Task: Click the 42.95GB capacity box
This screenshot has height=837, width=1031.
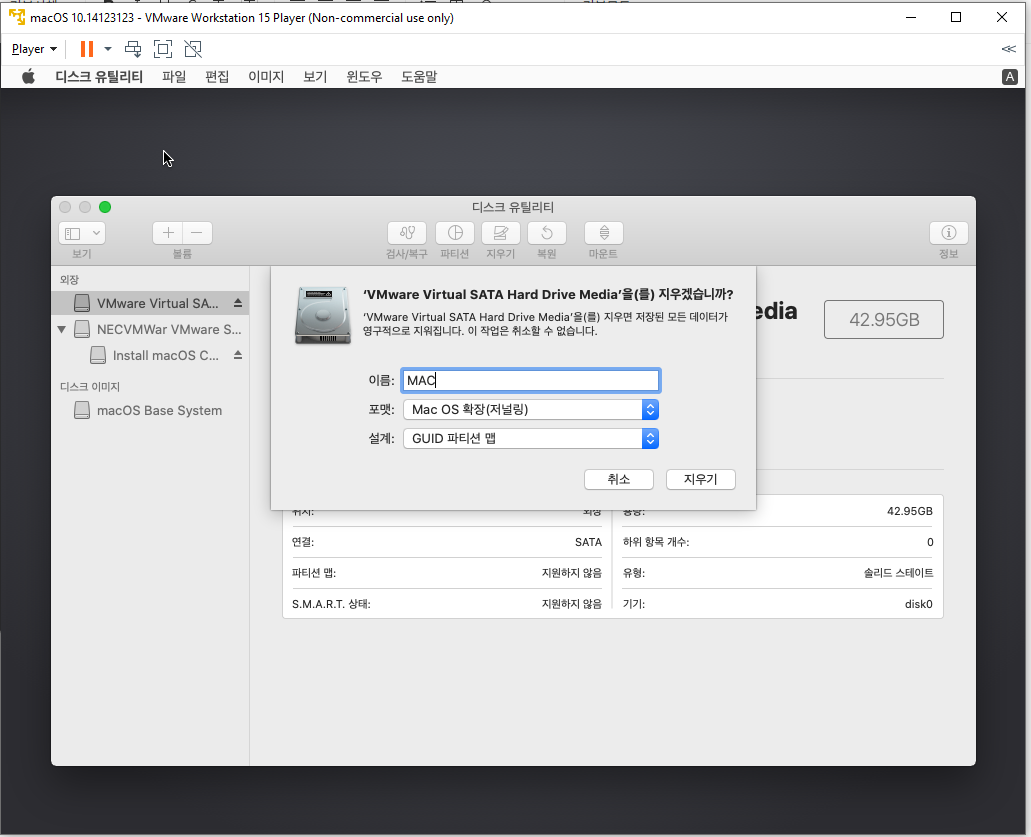Action: point(884,320)
